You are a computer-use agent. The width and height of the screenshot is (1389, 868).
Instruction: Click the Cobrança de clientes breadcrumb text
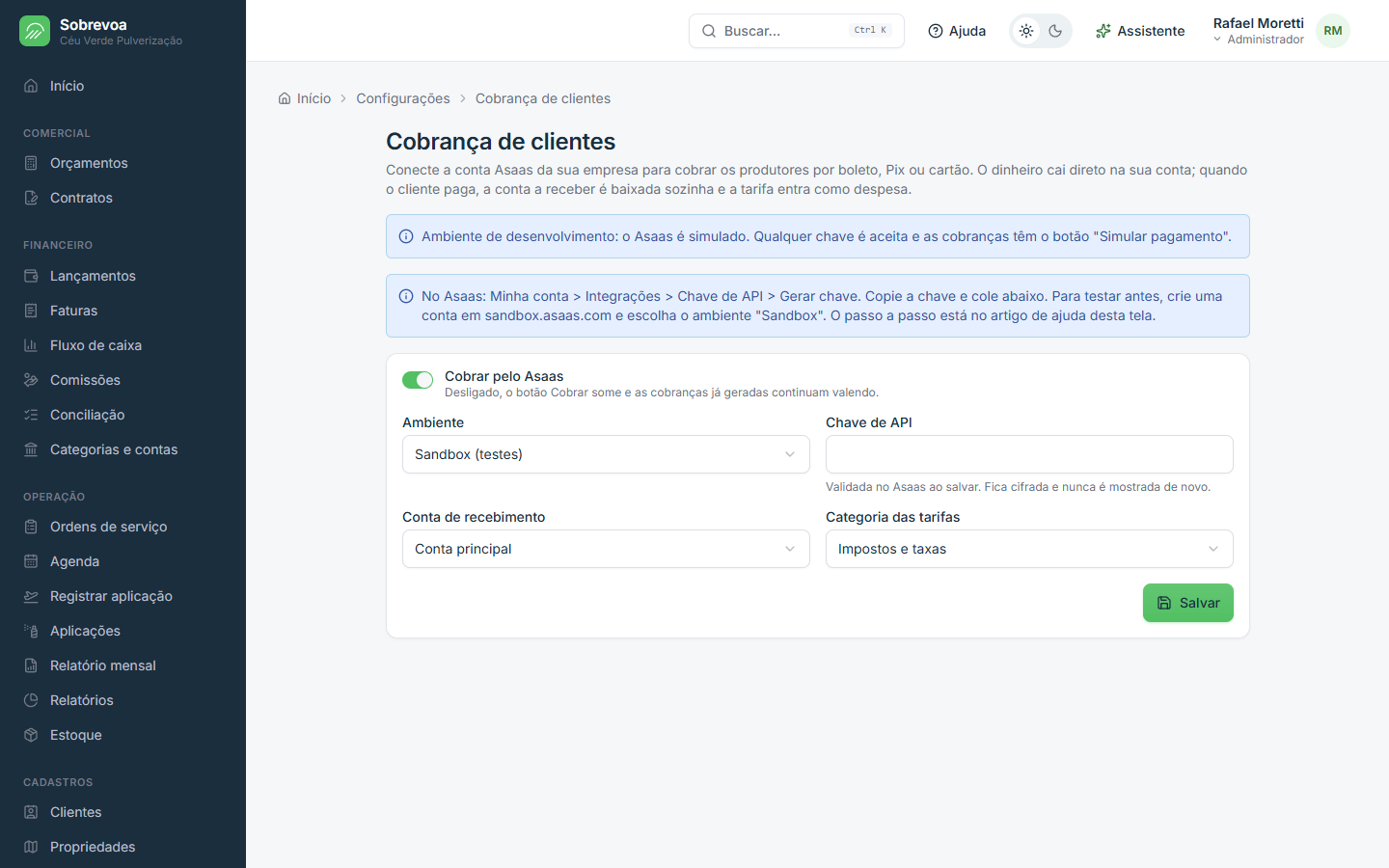point(543,98)
